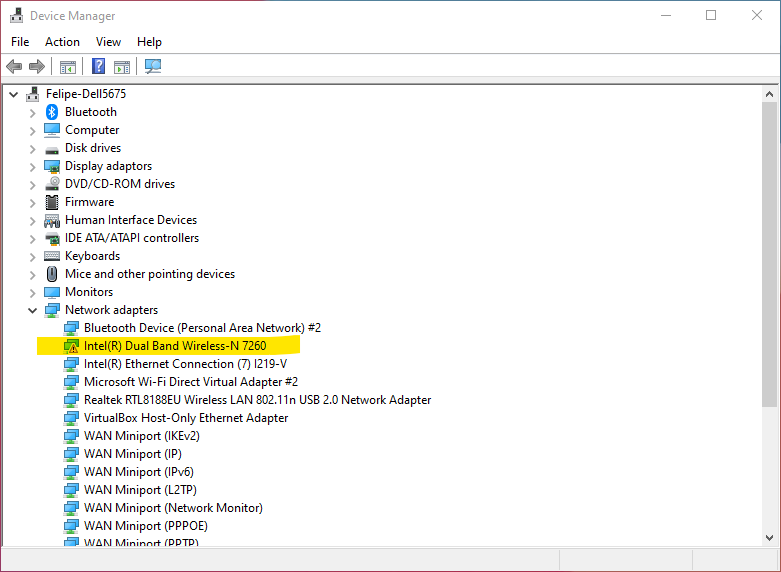781x572 pixels.
Task: Click the VirtualBox Host-Only adapter icon
Action: coord(71,418)
